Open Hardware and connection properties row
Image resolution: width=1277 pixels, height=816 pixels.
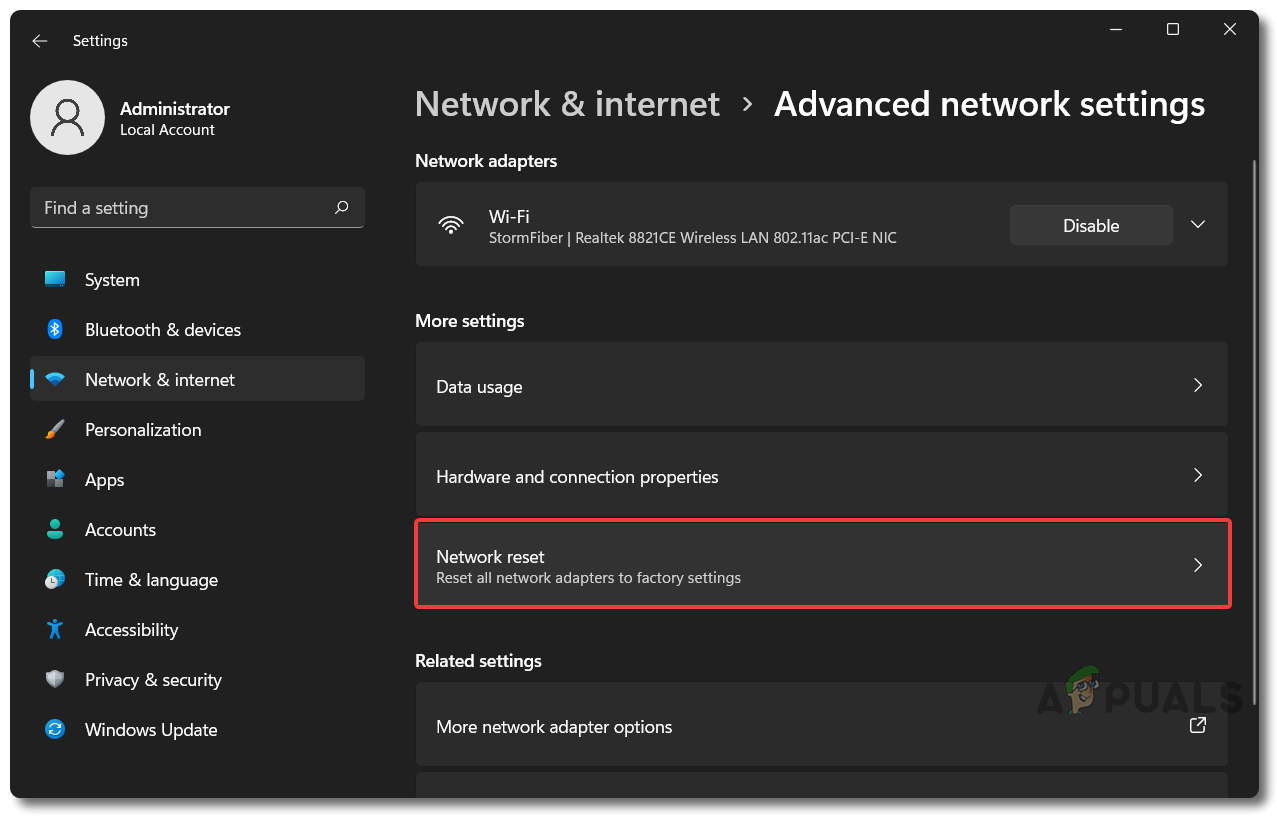(x=820, y=476)
